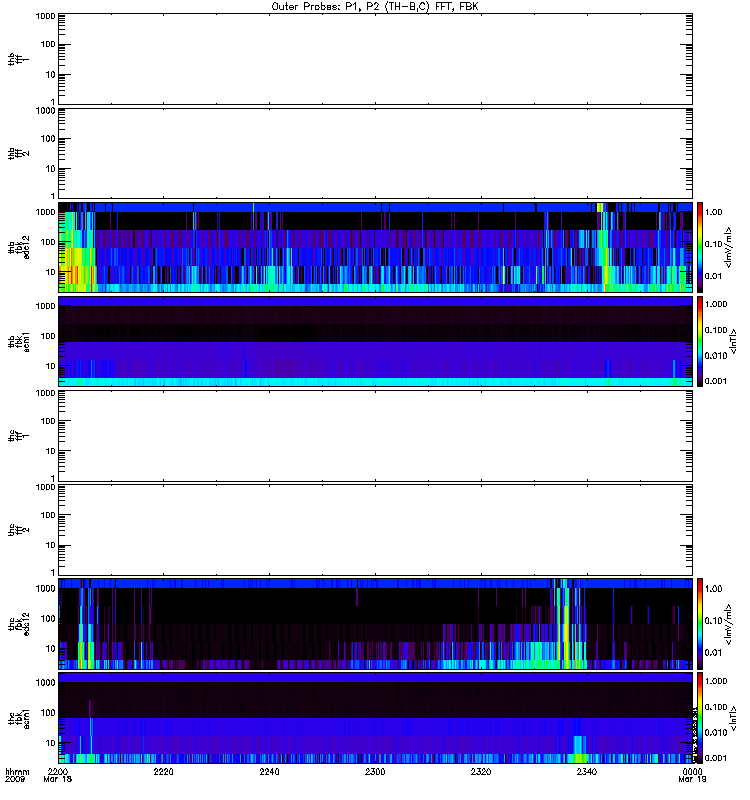The height and width of the screenshot is (800, 750).
Task: Click the empty thc fff 1 panel
Action: (x=375, y=436)
